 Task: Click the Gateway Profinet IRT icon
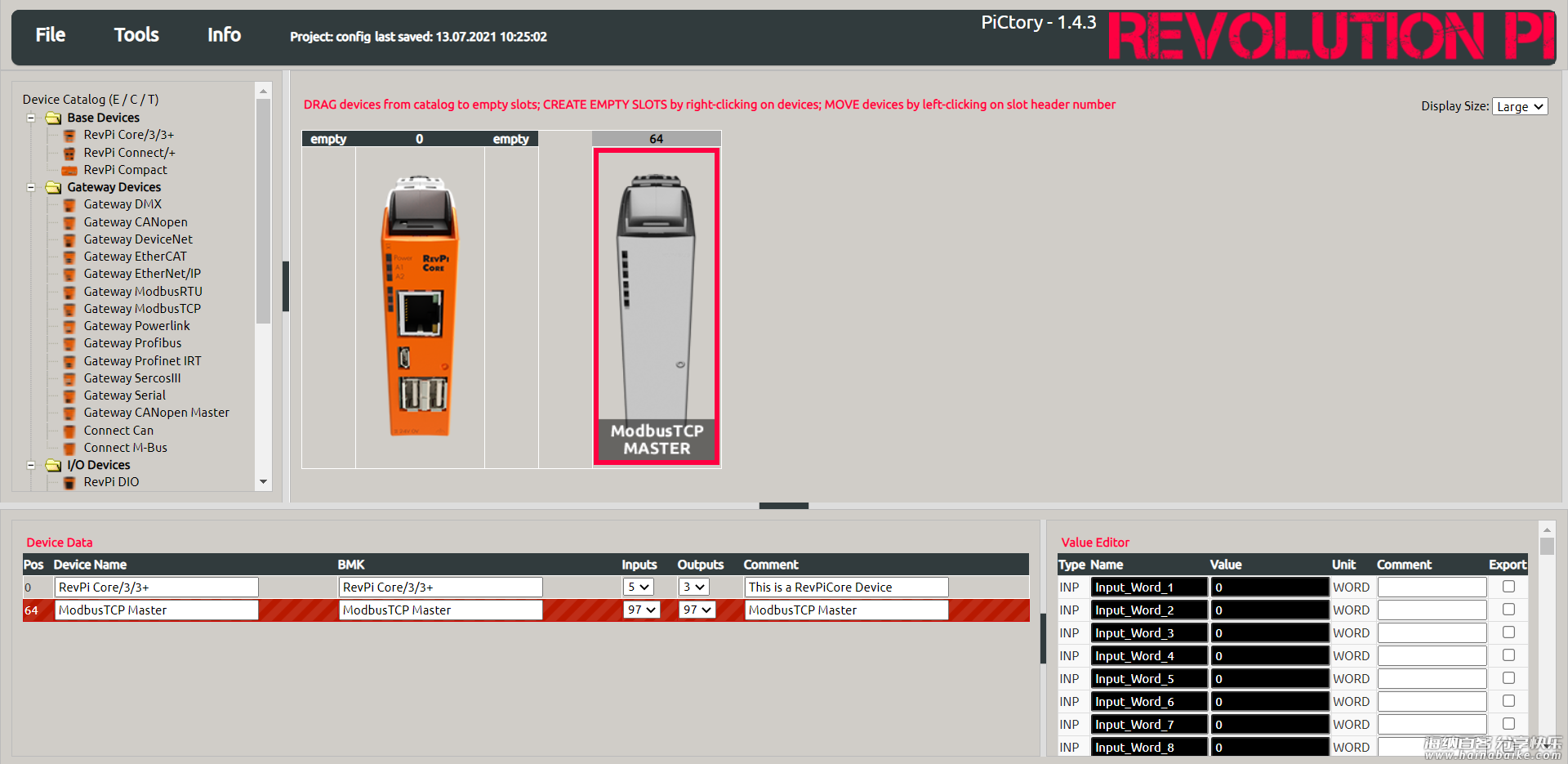click(x=70, y=361)
